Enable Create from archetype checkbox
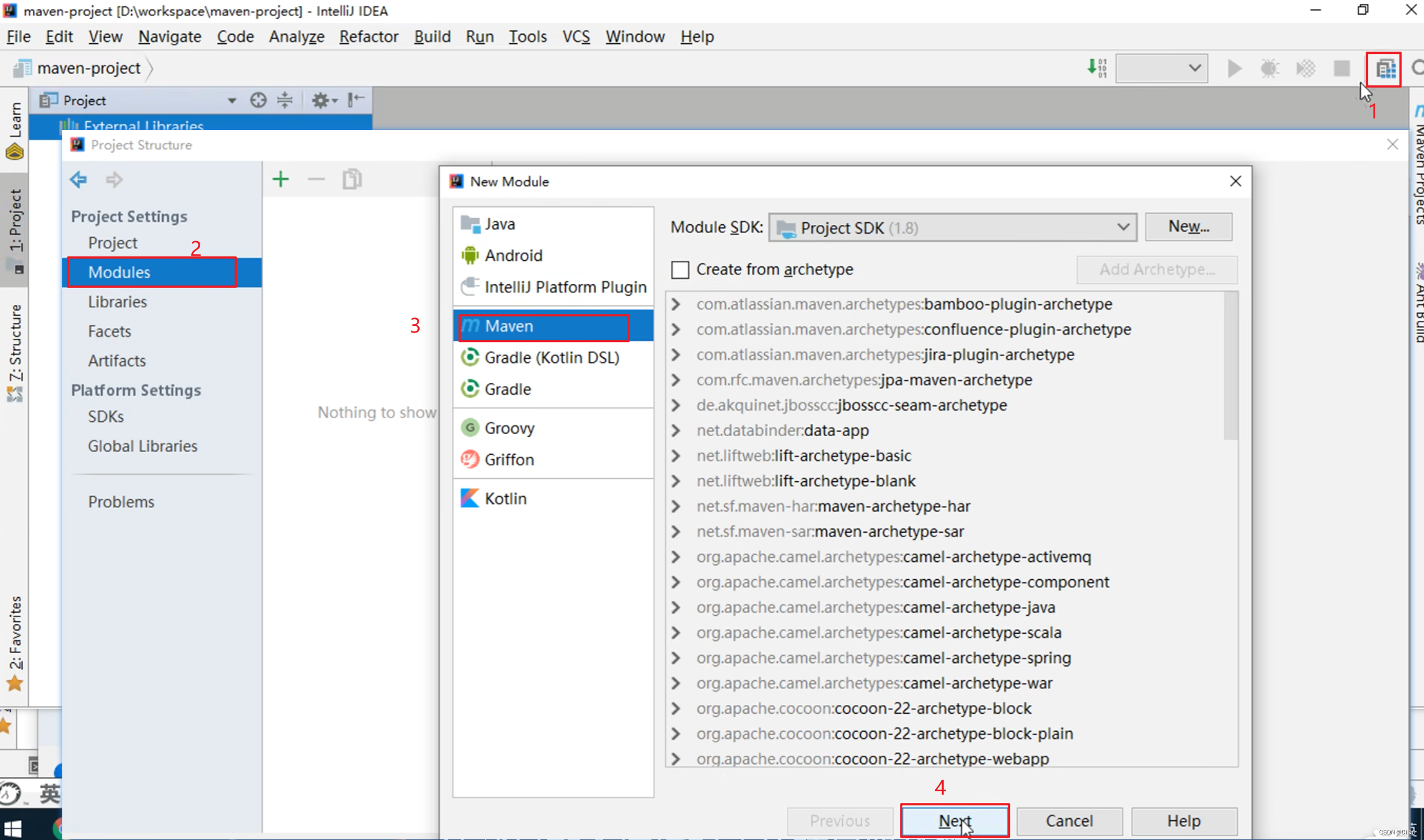Screen dimensions: 1424x840 680,269
